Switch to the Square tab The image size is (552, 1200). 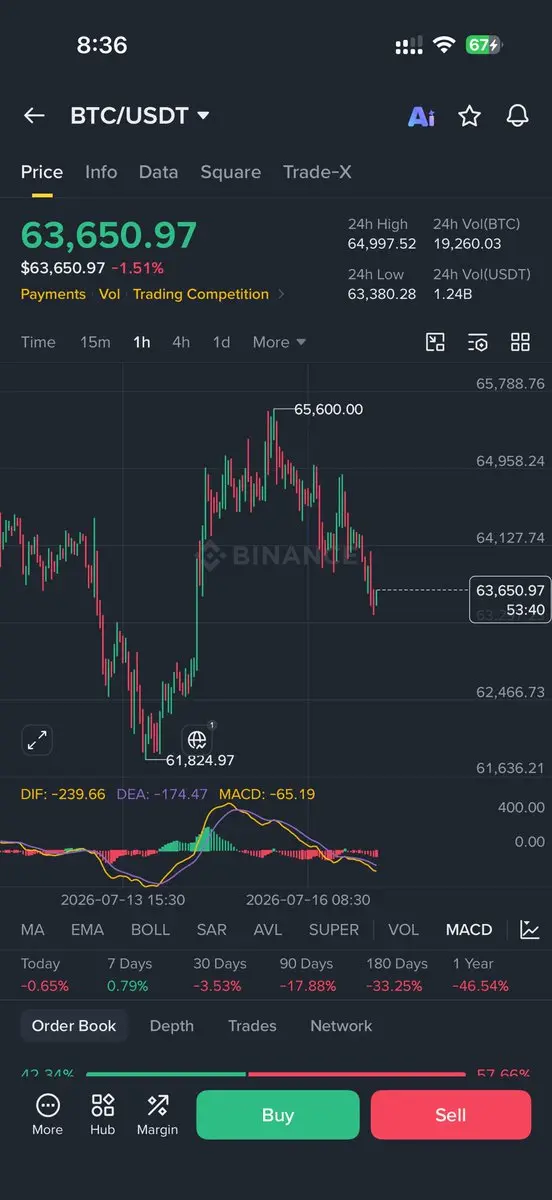coord(231,172)
